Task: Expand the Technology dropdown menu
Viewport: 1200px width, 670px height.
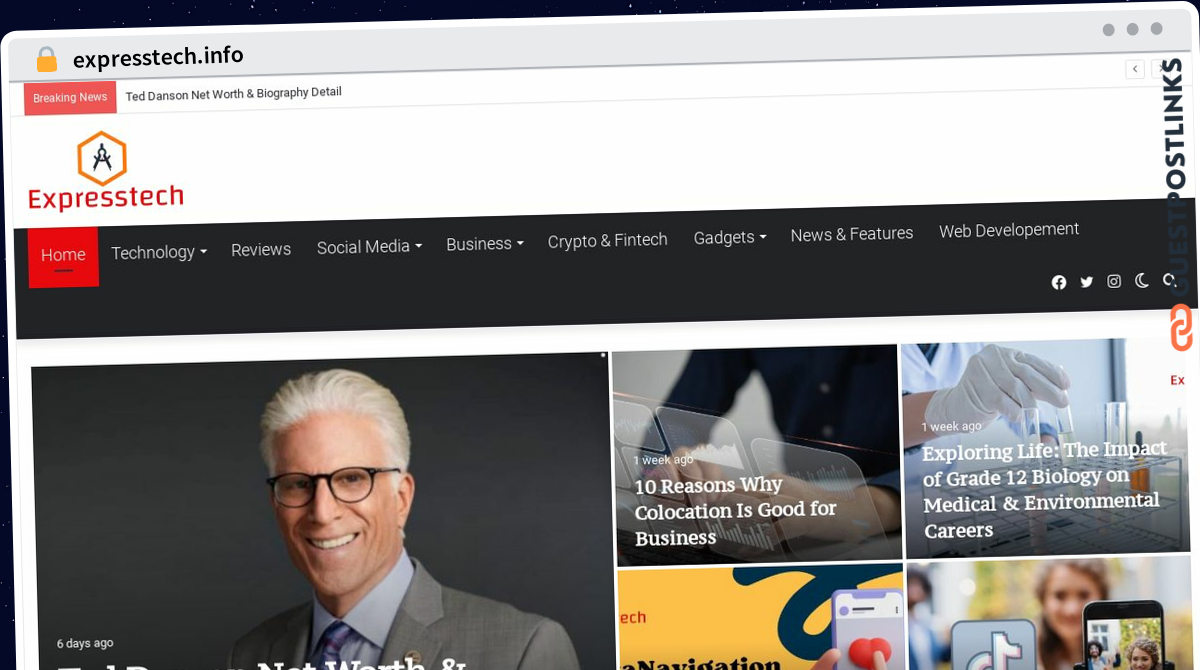Action: [159, 252]
